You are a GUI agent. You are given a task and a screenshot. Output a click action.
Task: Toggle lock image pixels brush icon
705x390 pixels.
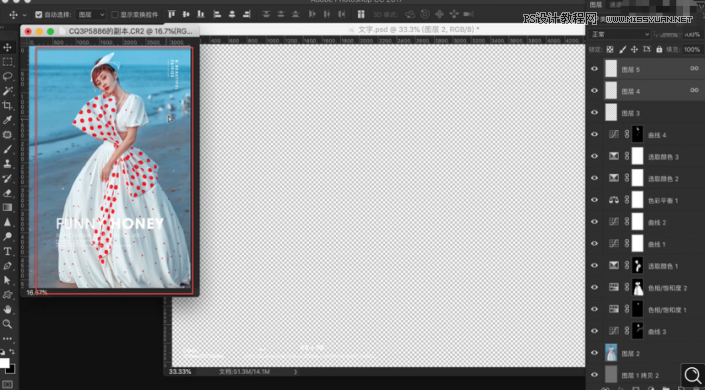click(x=622, y=49)
